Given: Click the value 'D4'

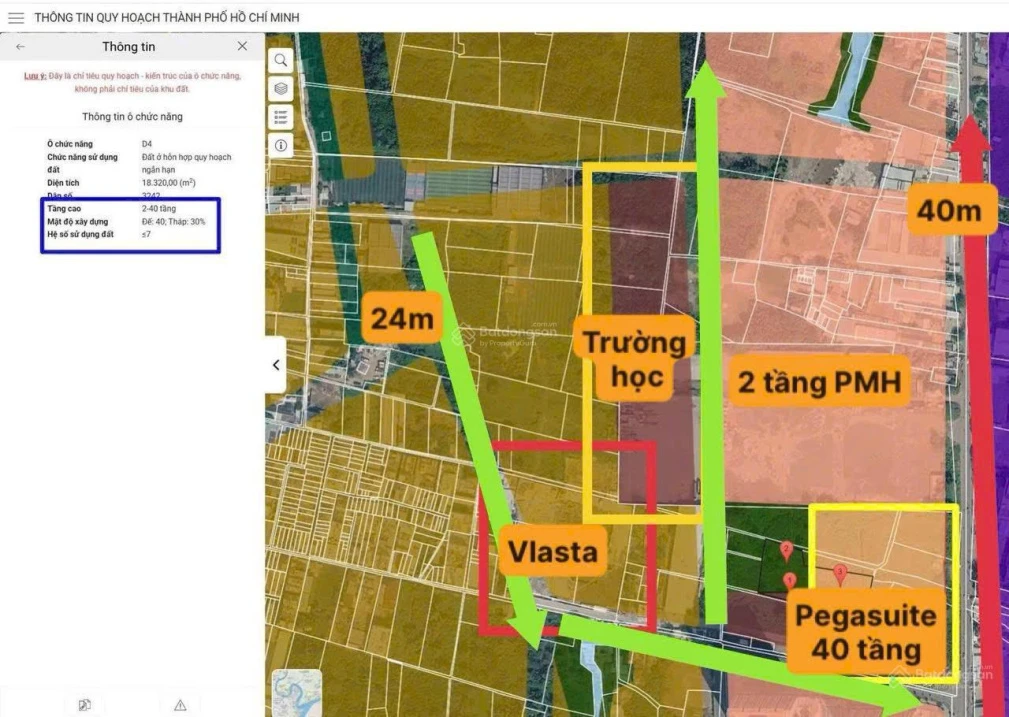Looking at the screenshot, I should click(x=147, y=144).
